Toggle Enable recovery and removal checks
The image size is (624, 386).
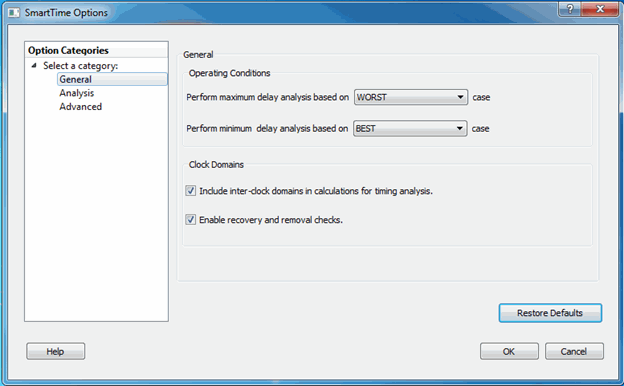tap(191, 220)
